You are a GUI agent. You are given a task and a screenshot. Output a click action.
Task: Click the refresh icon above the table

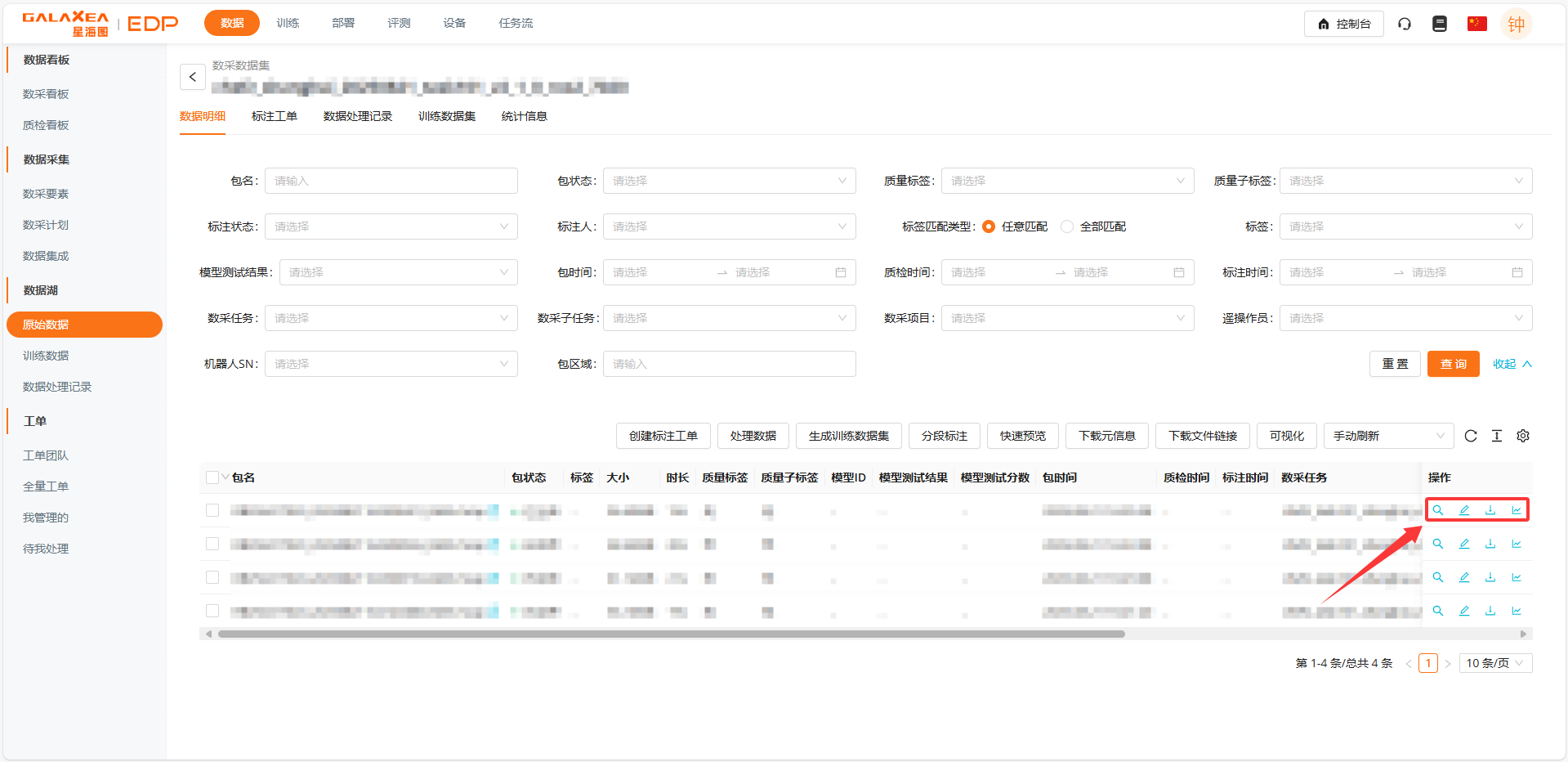pos(1471,436)
